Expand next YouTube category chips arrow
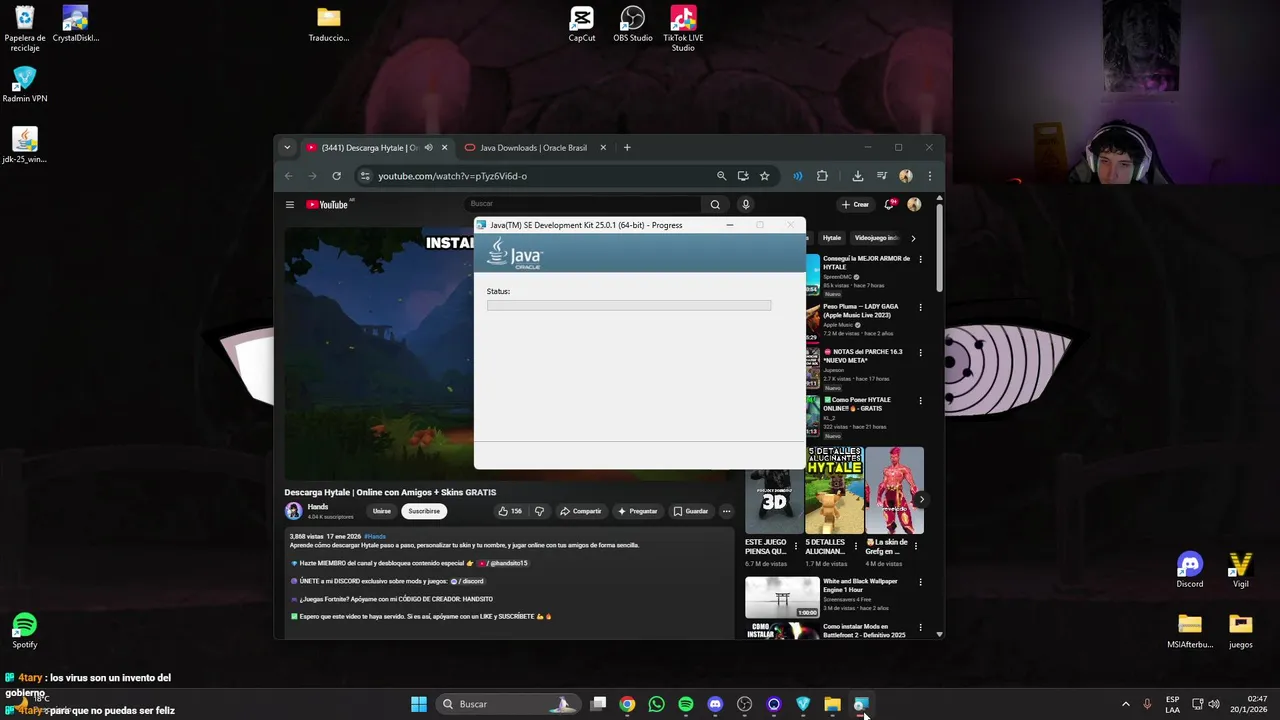The width and height of the screenshot is (1280, 720). [x=913, y=238]
